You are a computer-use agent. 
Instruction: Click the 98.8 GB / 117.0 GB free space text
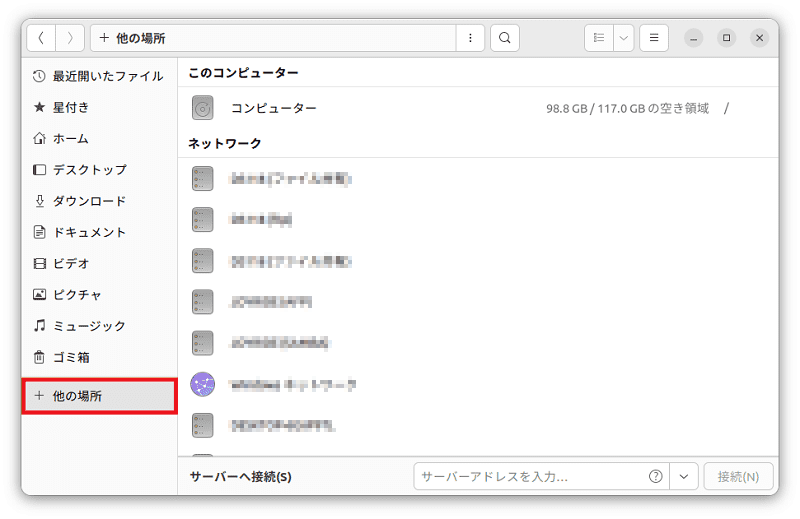pyautogui.click(x=627, y=108)
